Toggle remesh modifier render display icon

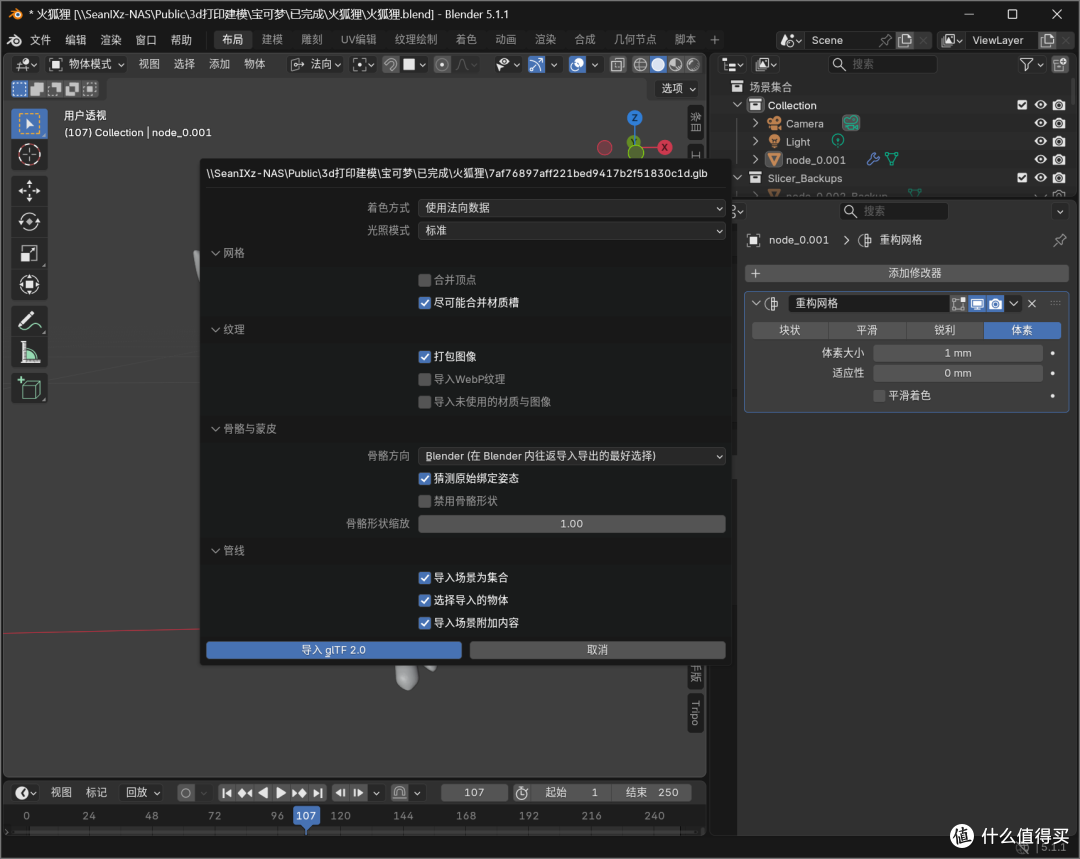coord(995,304)
